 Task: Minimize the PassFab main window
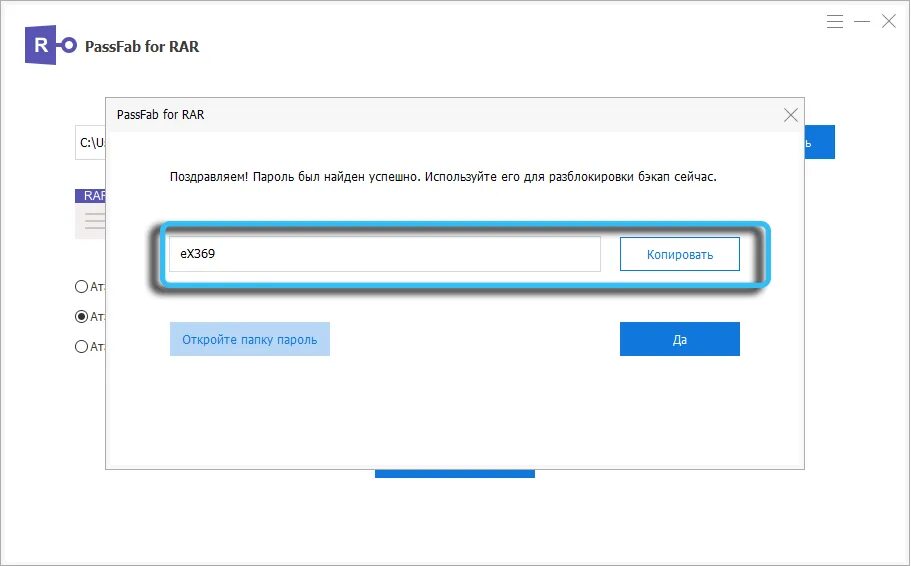tap(862, 22)
